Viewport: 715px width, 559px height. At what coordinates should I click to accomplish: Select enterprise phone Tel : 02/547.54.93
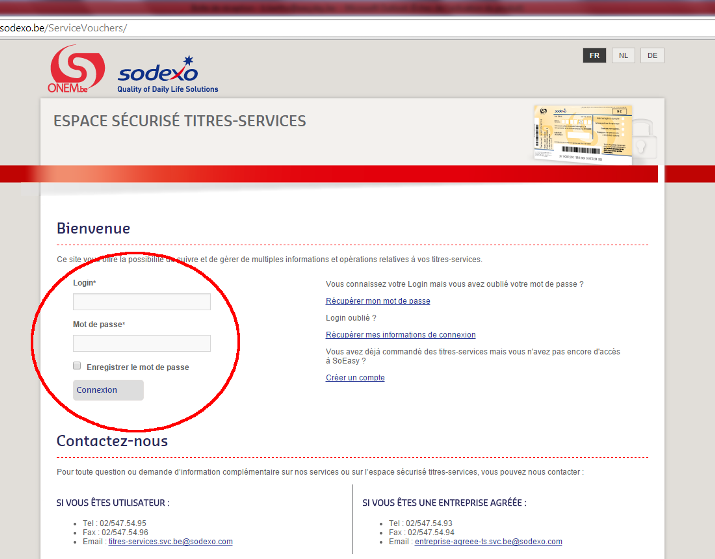point(420,523)
